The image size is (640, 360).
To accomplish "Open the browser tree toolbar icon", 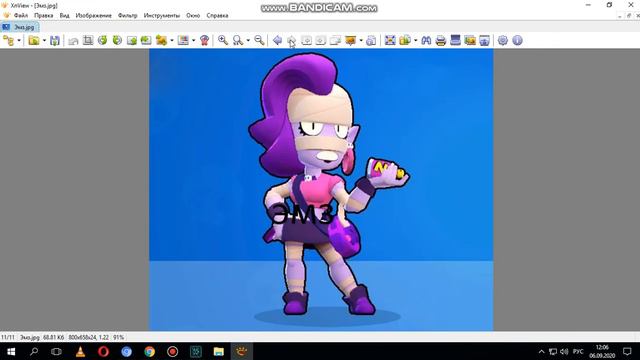I will click(8, 40).
